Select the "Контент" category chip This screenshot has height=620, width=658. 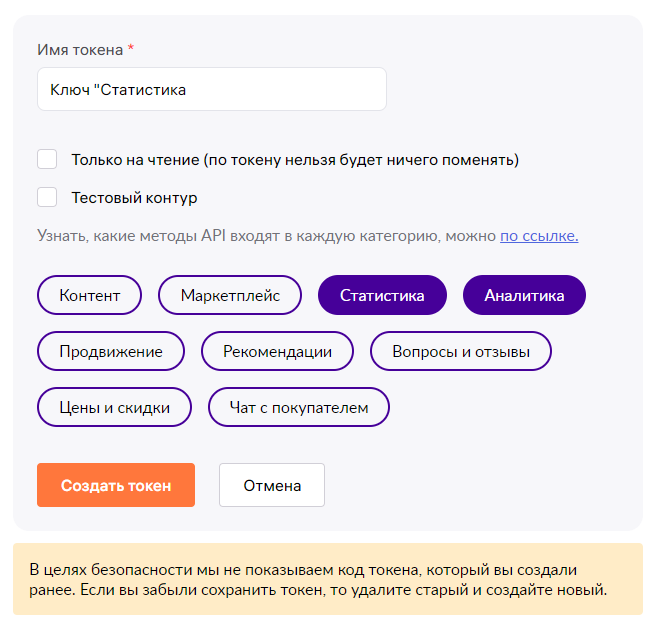point(90,295)
